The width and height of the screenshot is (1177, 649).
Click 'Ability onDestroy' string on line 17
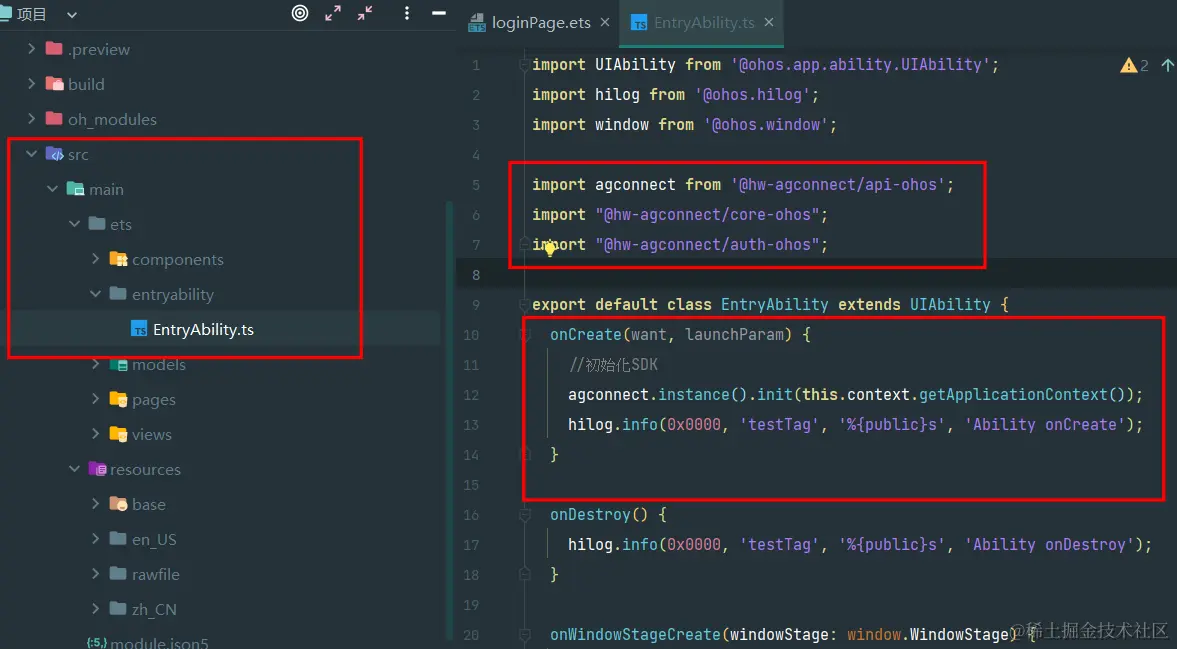click(x=1049, y=545)
